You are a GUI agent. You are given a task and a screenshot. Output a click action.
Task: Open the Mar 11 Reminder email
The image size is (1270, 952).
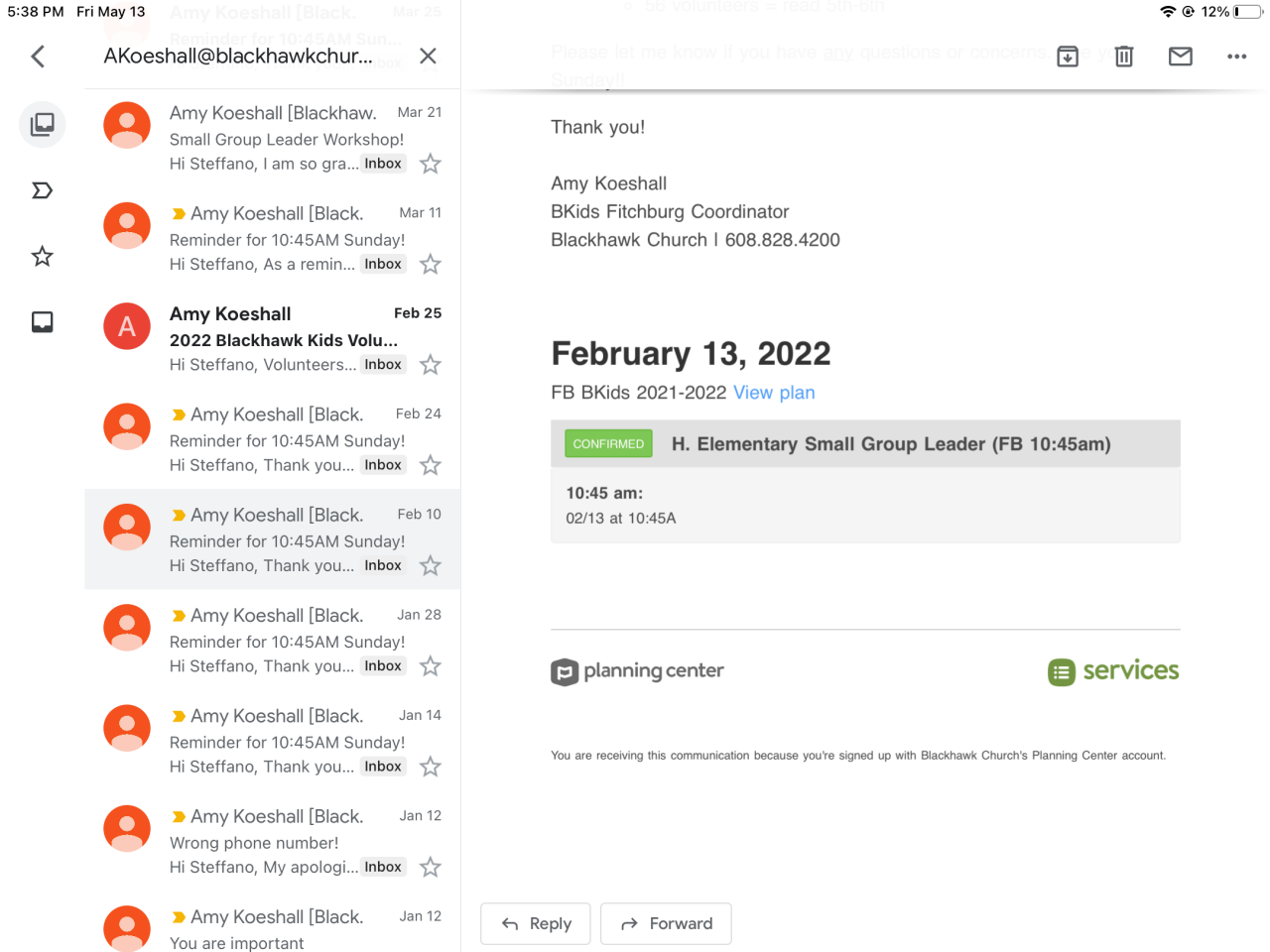point(288,239)
